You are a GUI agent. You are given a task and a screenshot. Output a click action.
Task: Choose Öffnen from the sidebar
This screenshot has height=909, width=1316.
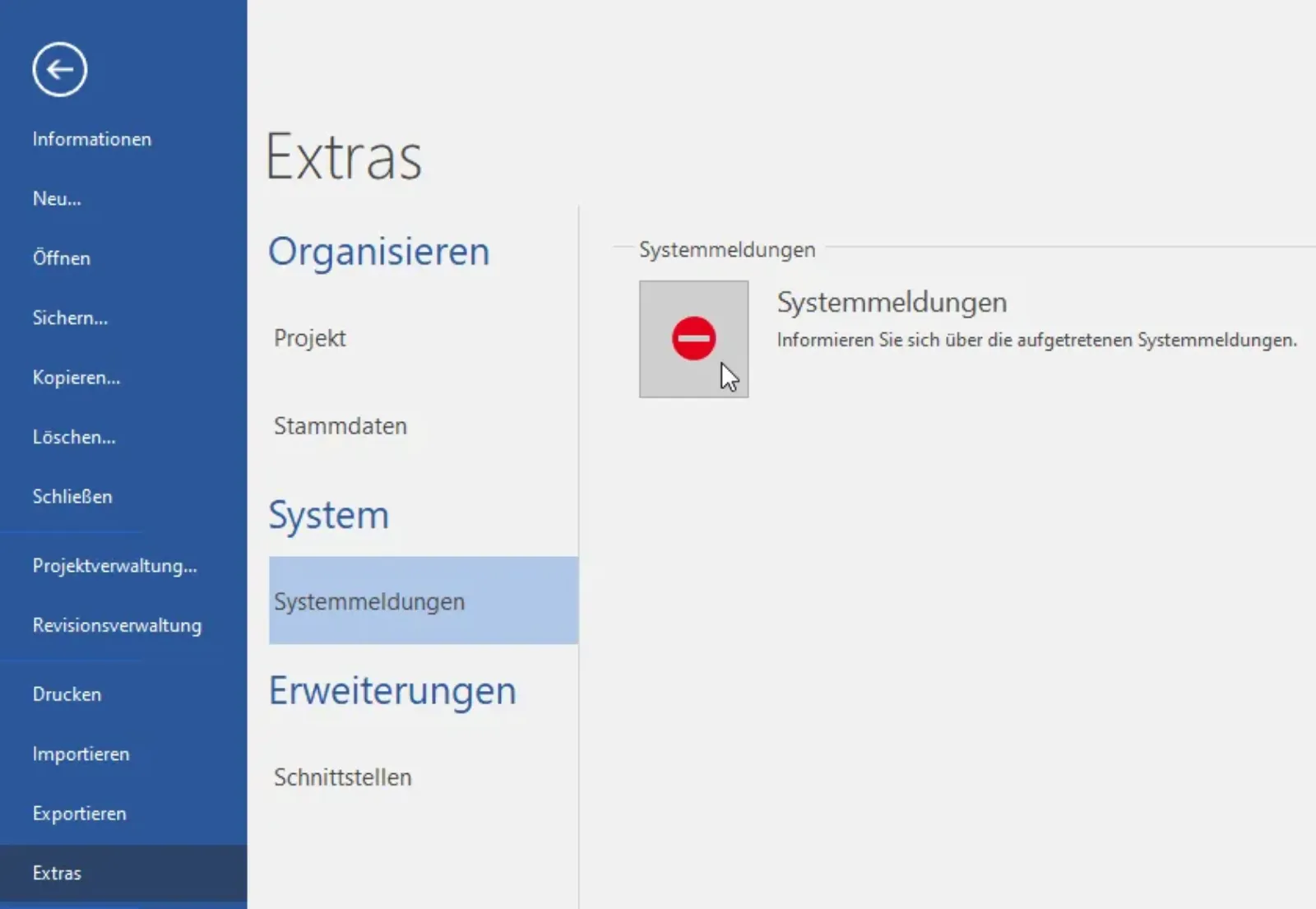coord(62,258)
